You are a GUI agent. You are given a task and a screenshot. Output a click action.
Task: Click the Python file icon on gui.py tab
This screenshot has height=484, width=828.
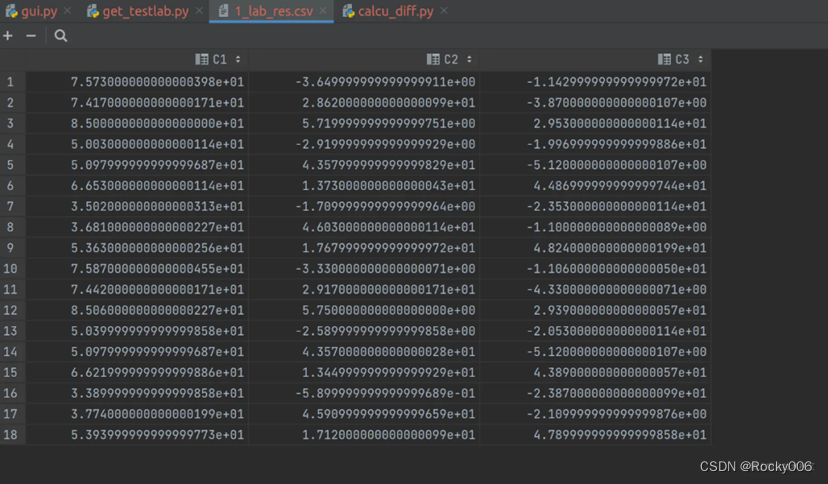coord(11,11)
